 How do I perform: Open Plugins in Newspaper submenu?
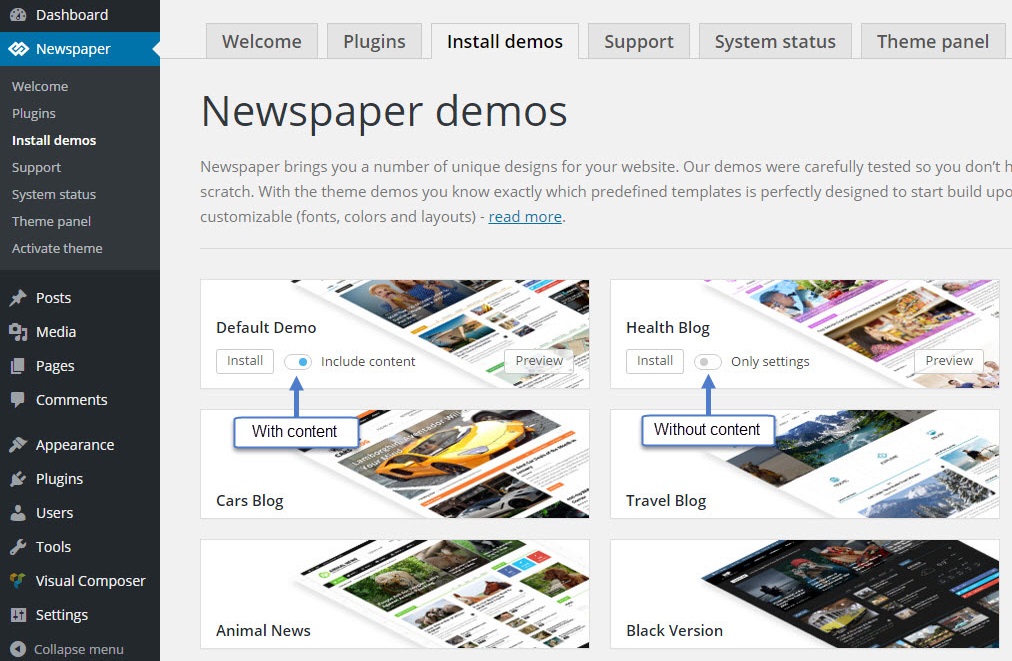34,113
